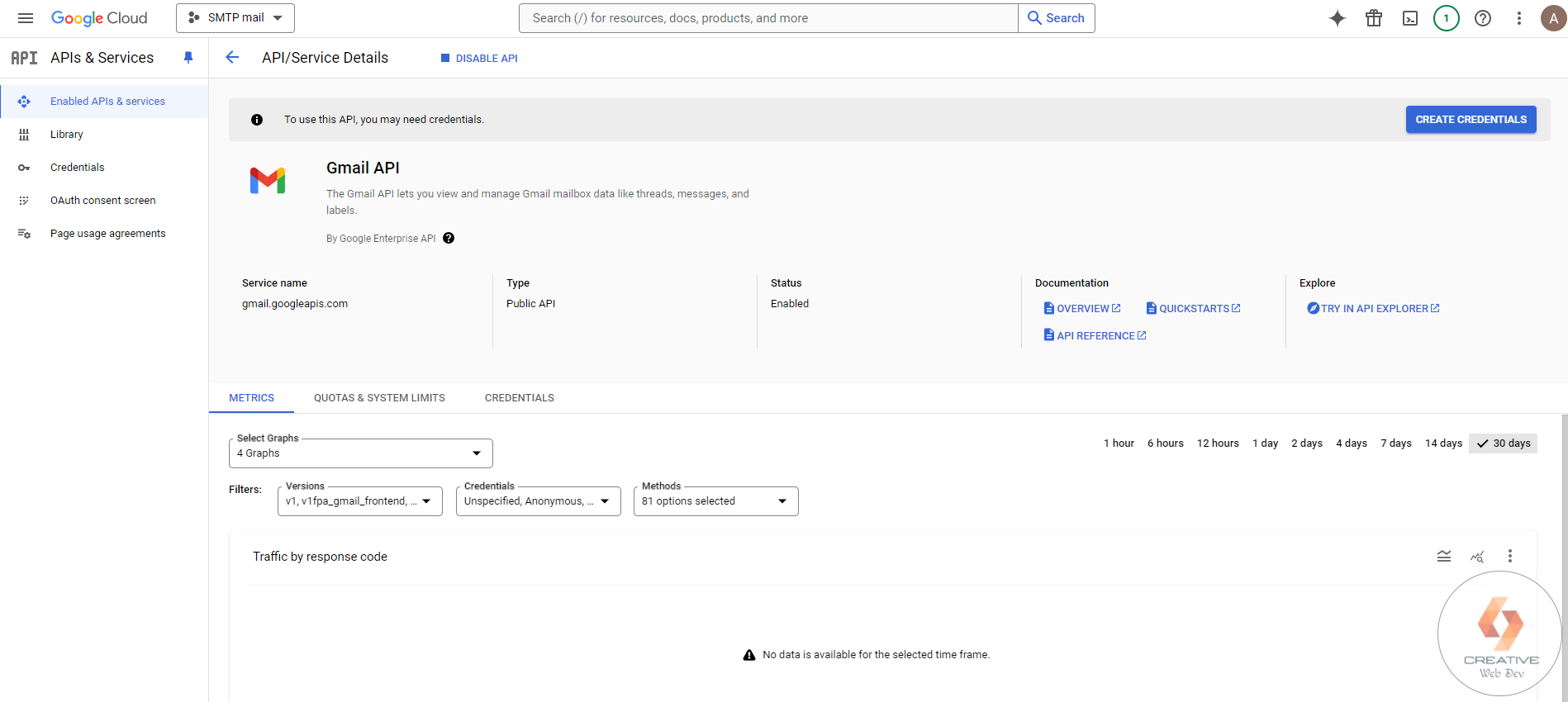Screen dimensions: 1568x702
Task: Open the help question mark menu
Action: pyautogui.click(x=1483, y=18)
